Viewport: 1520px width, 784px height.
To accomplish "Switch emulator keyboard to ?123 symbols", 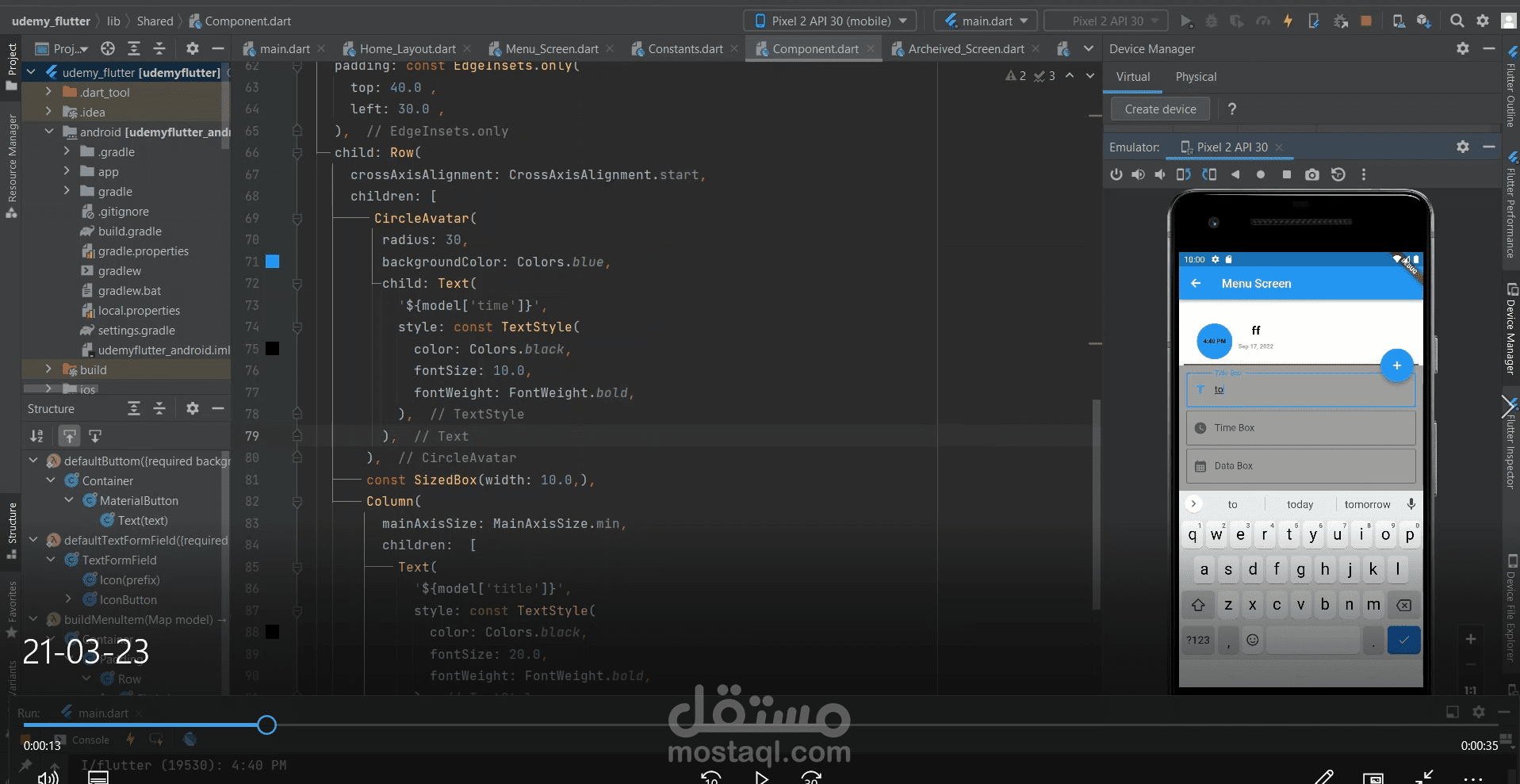I will pos(1198,640).
